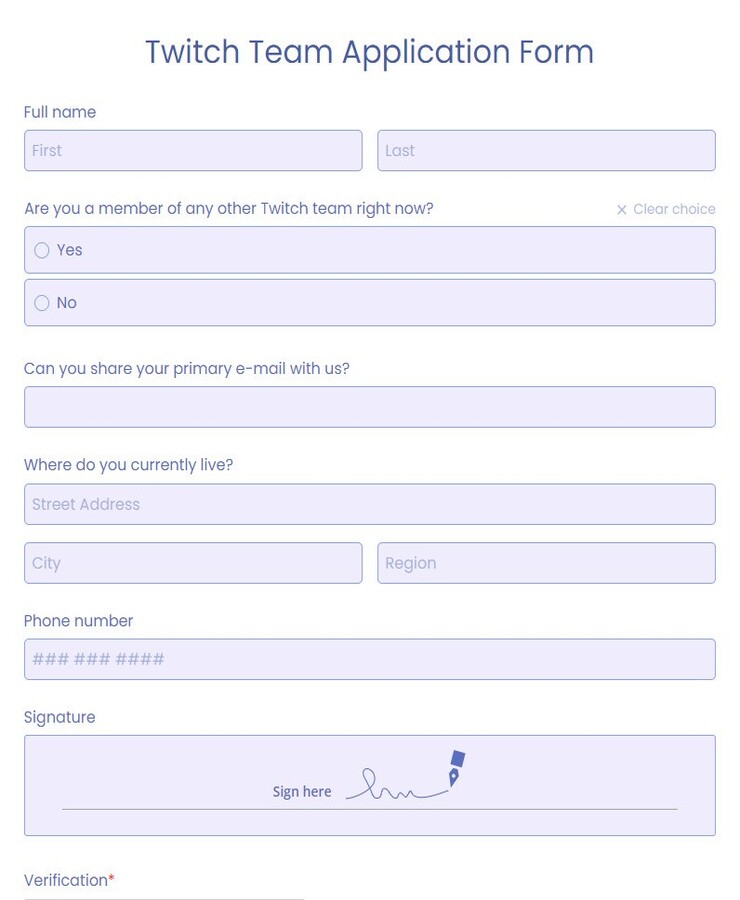The image size is (740, 900).
Task: Click the signature pen icon
Action: [456, 768]
